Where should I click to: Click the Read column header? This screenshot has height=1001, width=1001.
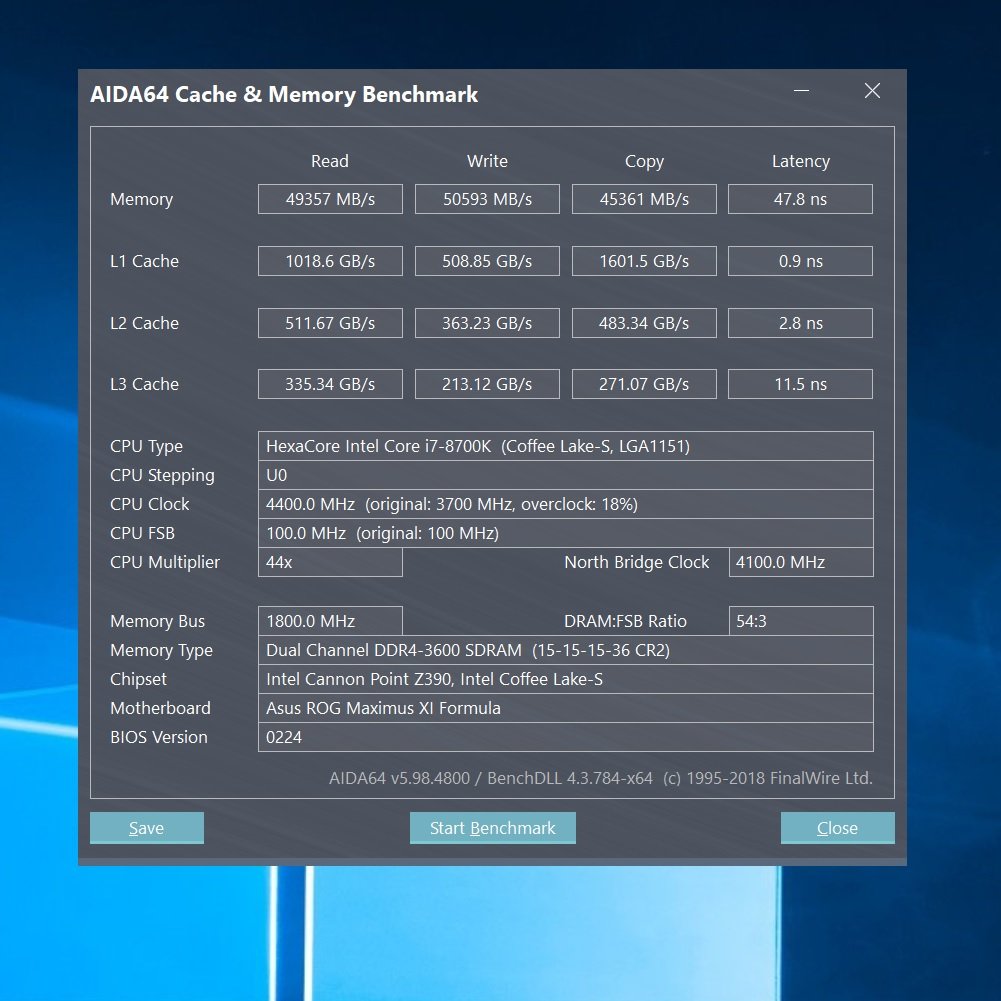click(329, 161)
